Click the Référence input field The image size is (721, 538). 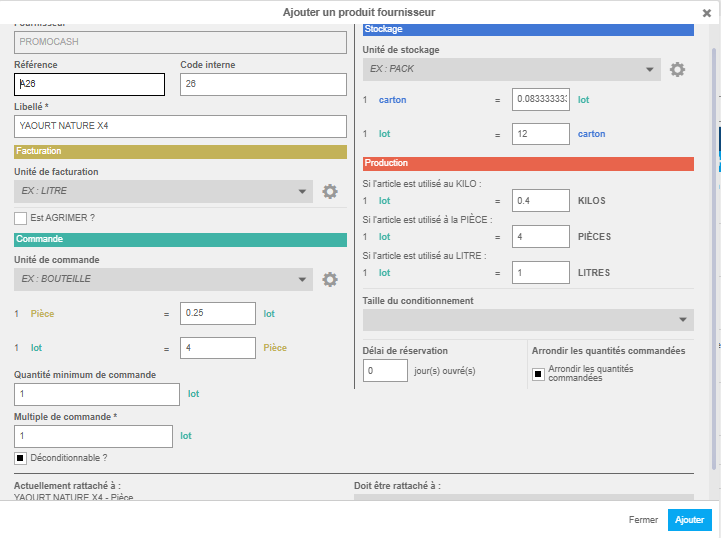(89, 85)
